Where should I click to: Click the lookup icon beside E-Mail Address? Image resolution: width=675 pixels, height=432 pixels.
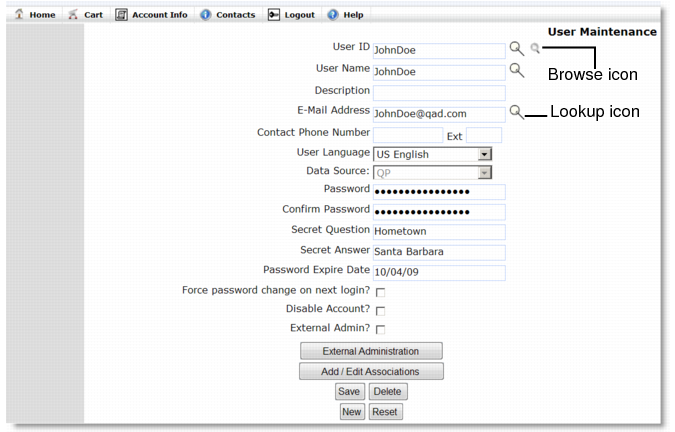pyautogui.click(x=517, y=112)
